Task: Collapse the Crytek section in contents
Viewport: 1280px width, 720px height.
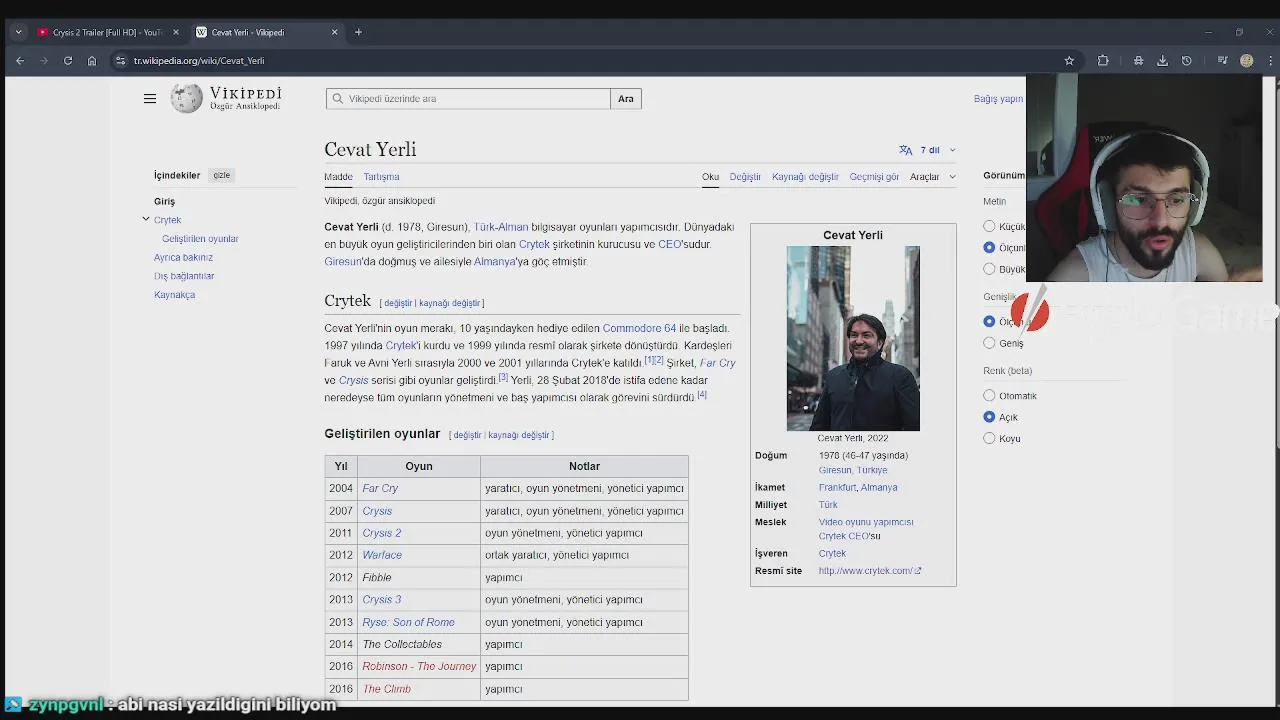Action: click(x=146, y=219)
